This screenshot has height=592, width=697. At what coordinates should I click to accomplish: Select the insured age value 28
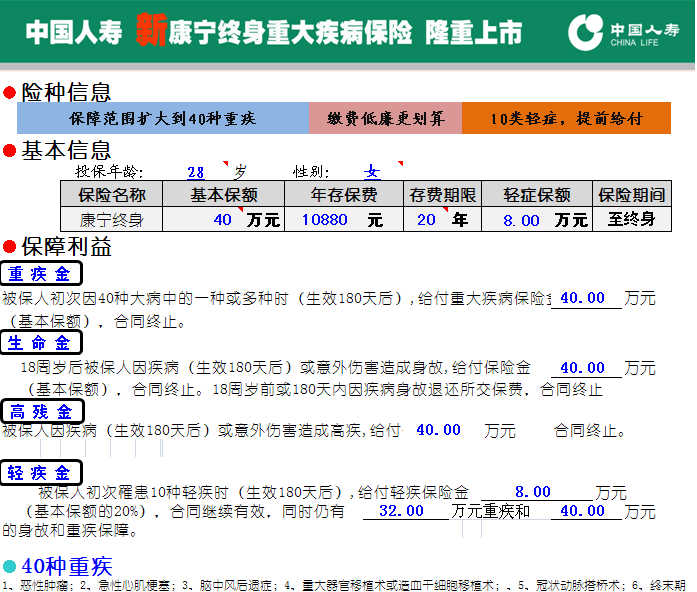tap(196, 172)
